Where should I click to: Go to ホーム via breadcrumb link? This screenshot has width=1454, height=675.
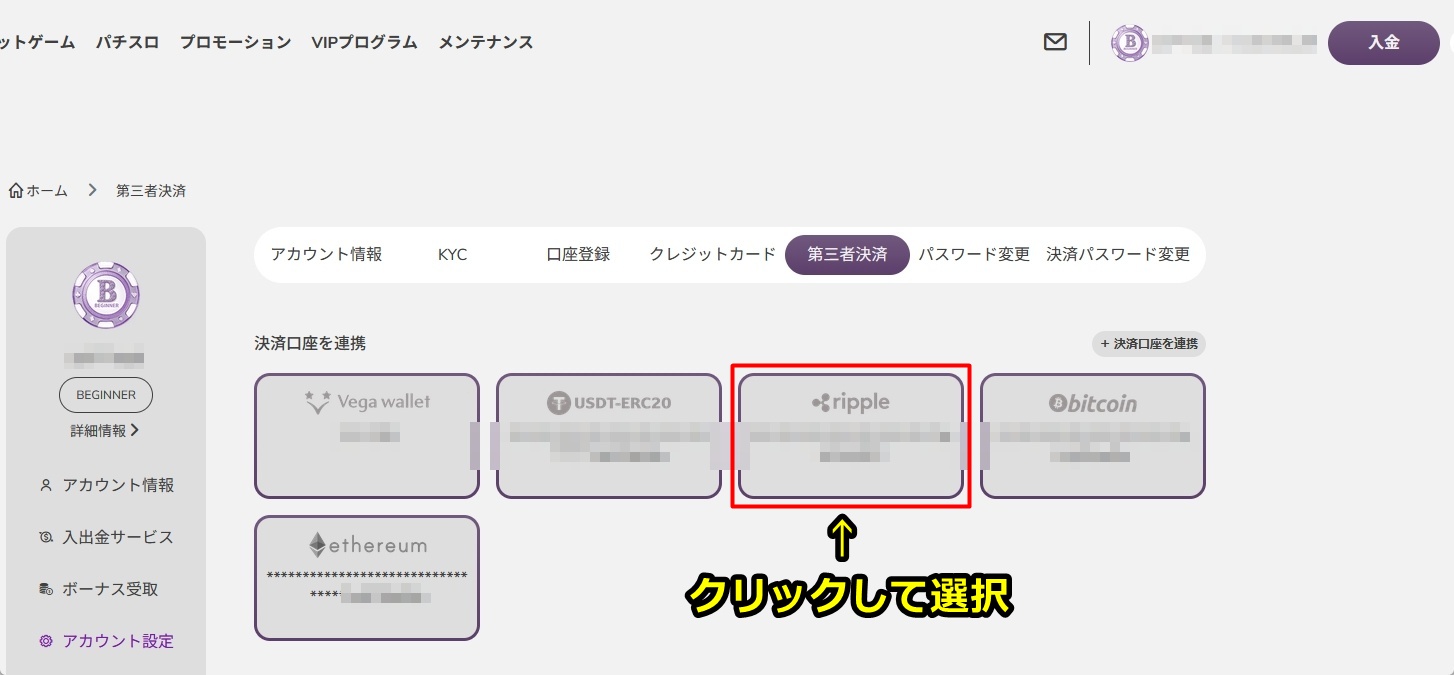(x=47, y=190)
